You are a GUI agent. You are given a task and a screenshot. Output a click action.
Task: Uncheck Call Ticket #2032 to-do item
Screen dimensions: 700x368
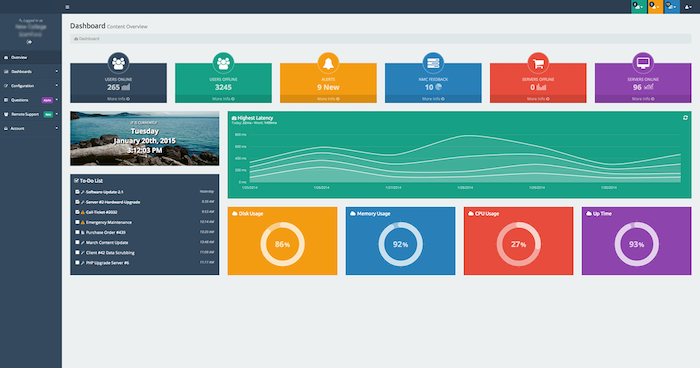77,212
